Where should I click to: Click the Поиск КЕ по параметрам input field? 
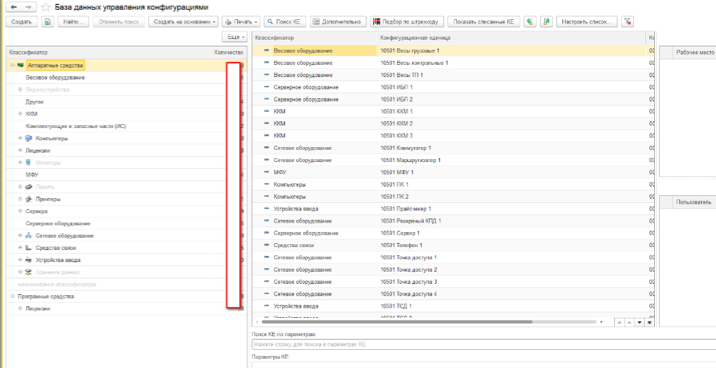484,344
